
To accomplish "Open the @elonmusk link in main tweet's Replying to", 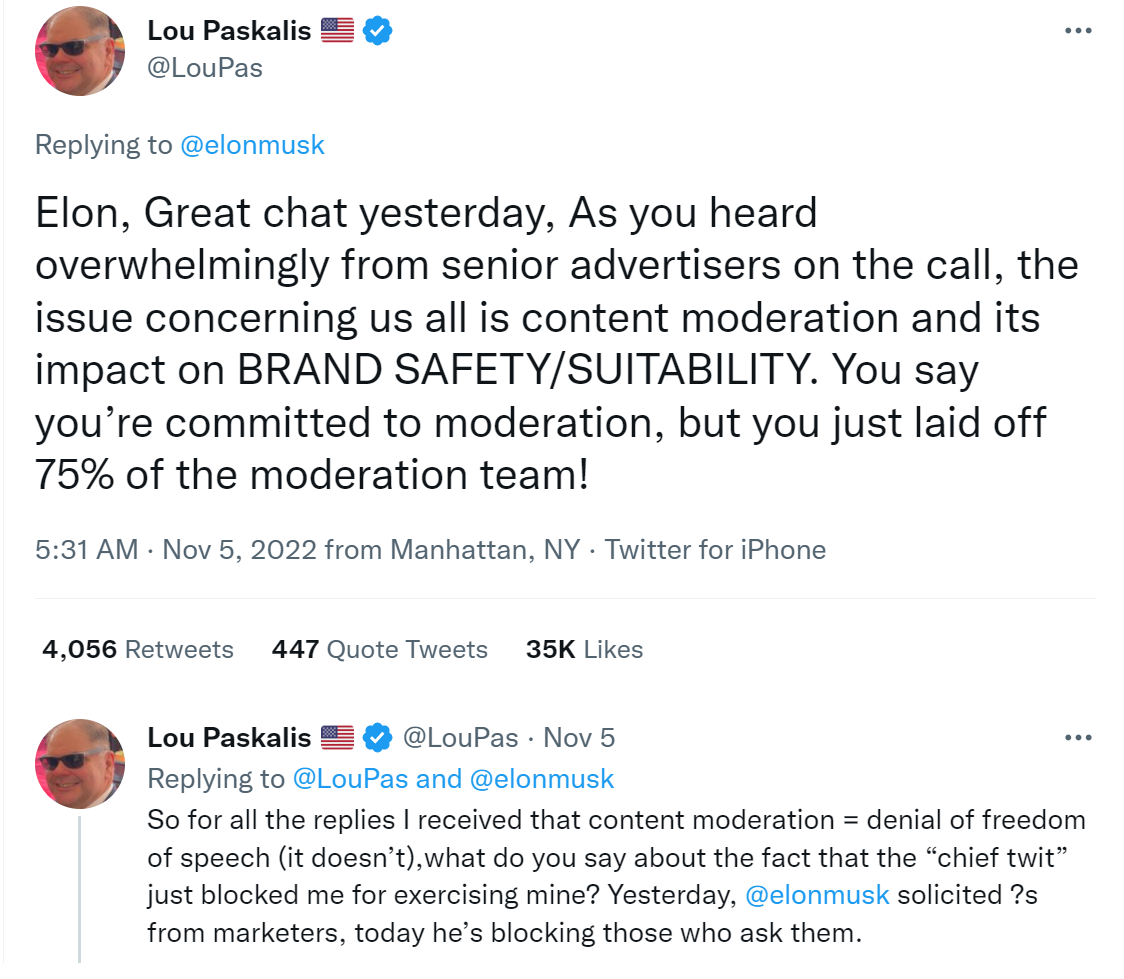I will [x=252, y=144].
